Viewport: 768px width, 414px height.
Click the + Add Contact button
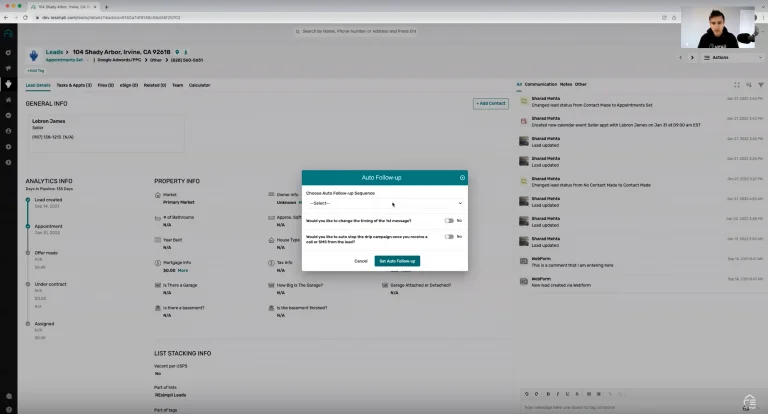click(x=490, y=104)
